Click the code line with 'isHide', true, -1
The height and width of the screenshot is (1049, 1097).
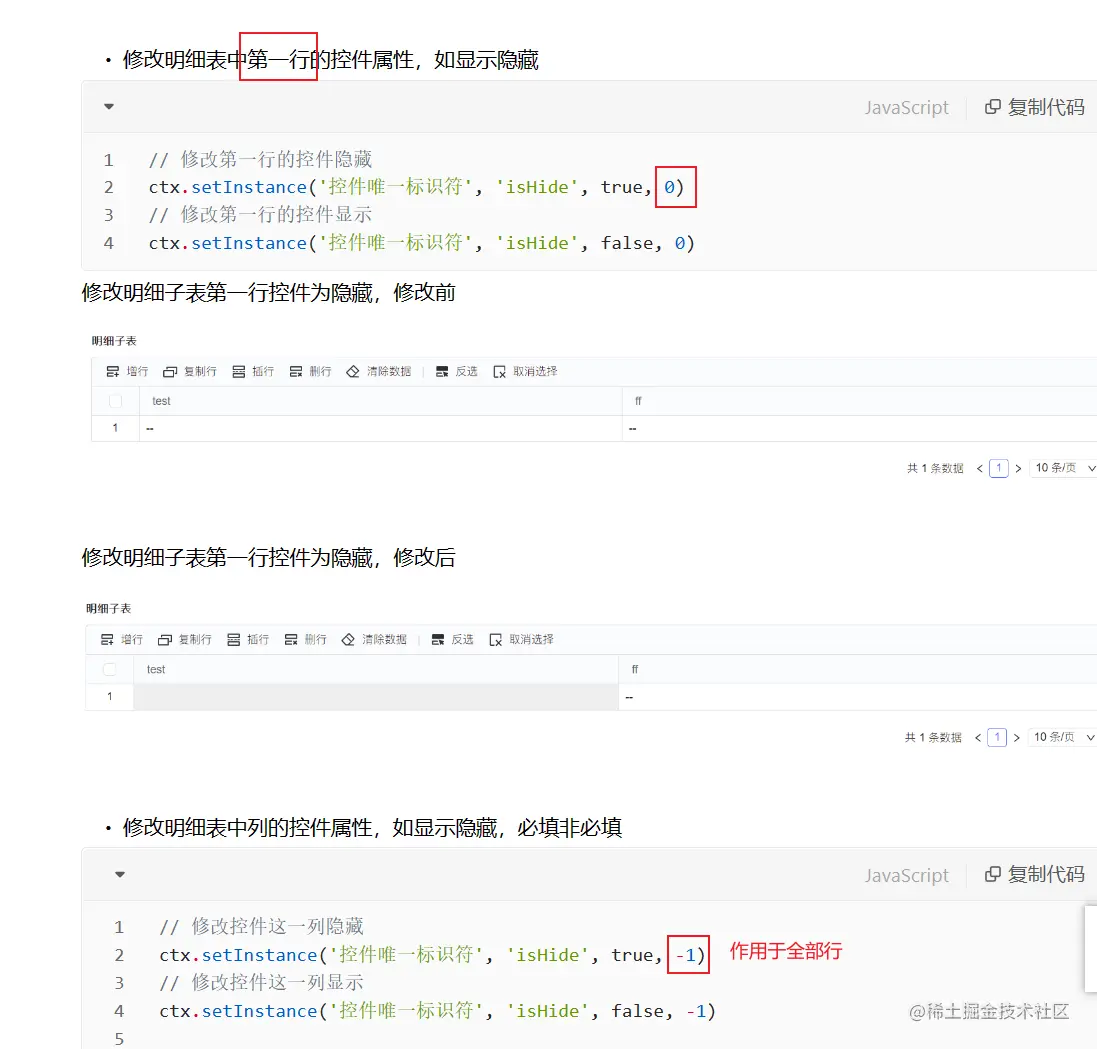click(x=432, y=955)
